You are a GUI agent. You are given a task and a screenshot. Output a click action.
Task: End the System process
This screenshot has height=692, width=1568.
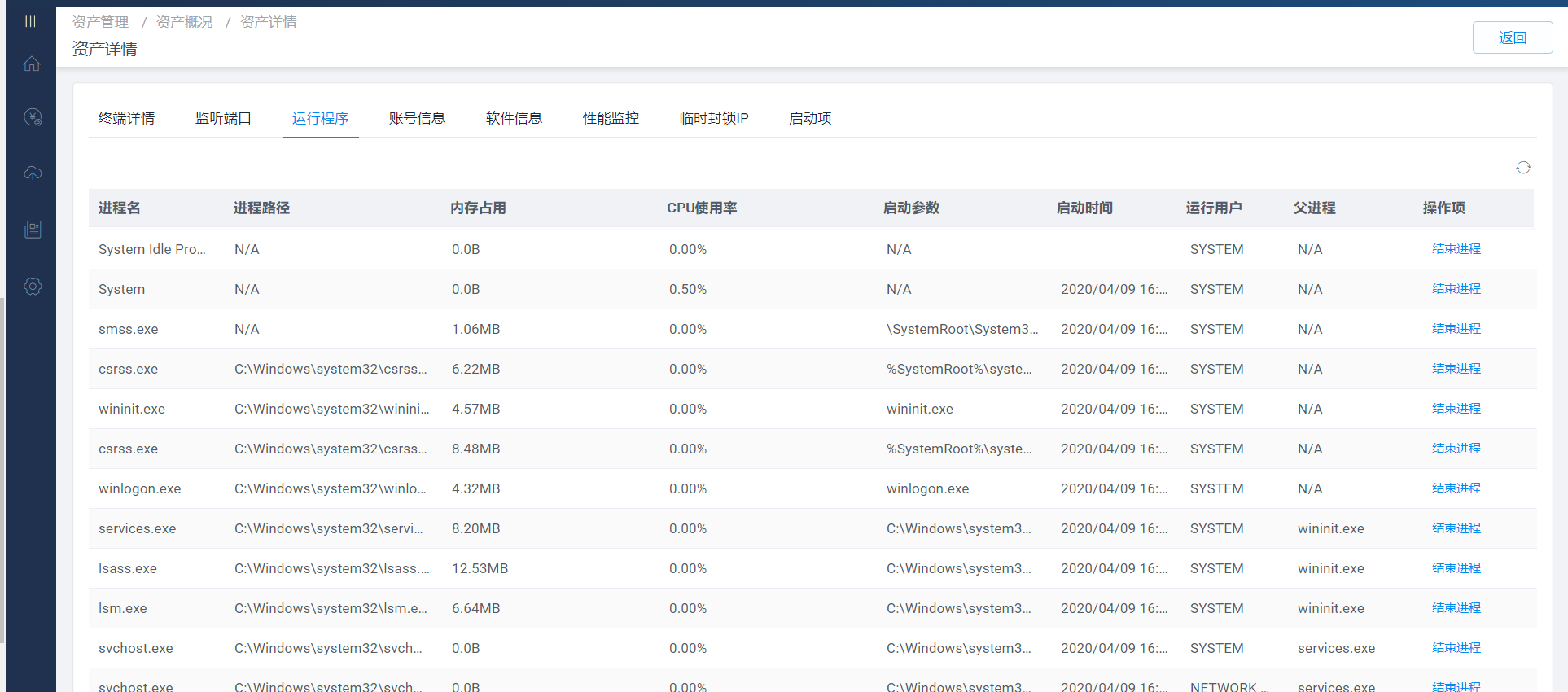pyautogui.click(x=1456, y=289)
